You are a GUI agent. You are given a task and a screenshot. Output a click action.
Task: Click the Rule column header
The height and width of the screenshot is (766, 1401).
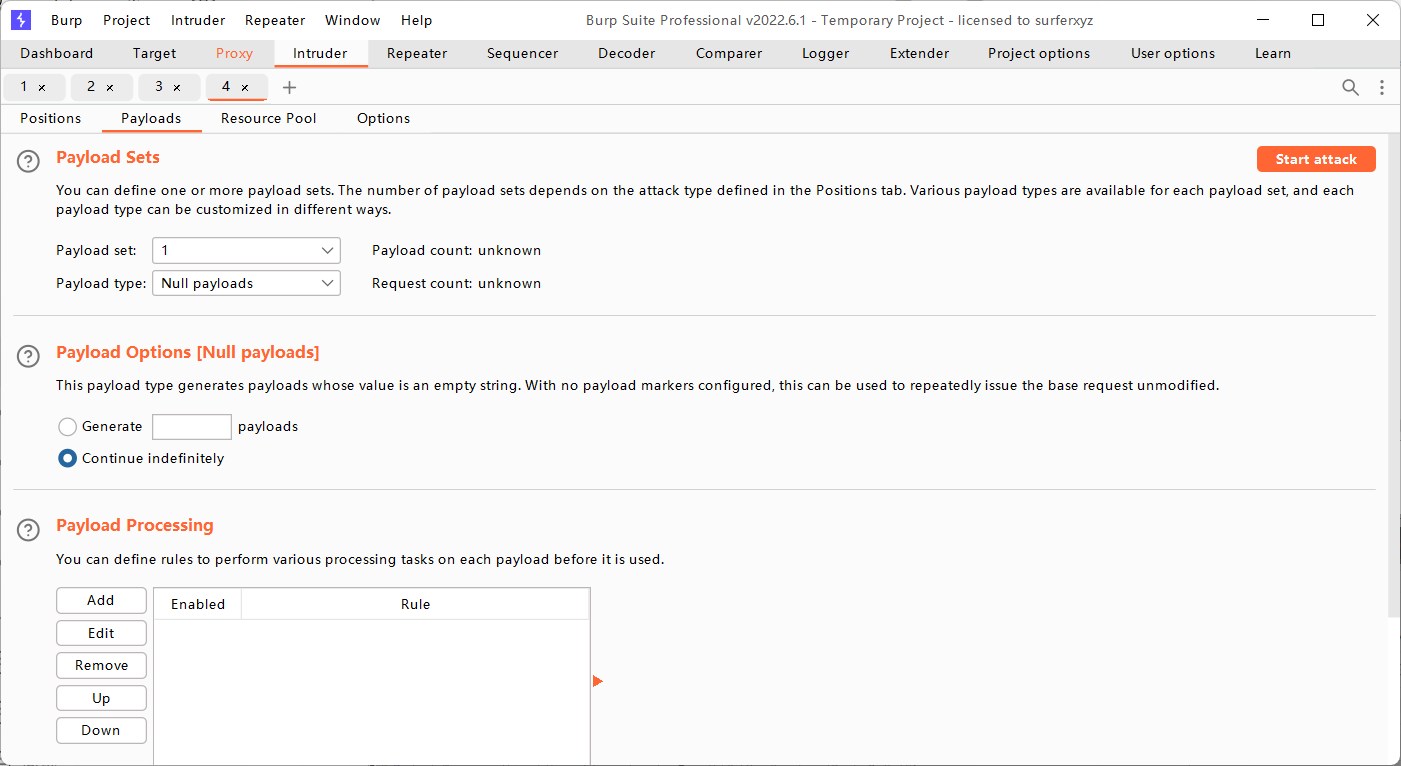pos(415,604)
